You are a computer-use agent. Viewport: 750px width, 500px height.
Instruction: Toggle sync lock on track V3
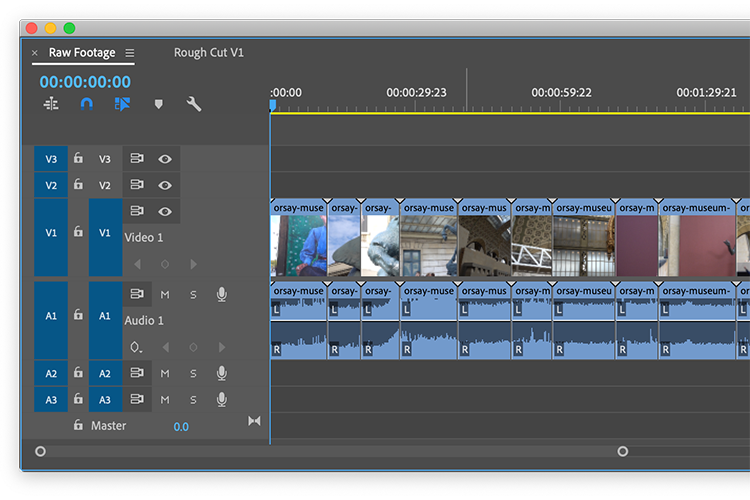[x=137, y=159]
